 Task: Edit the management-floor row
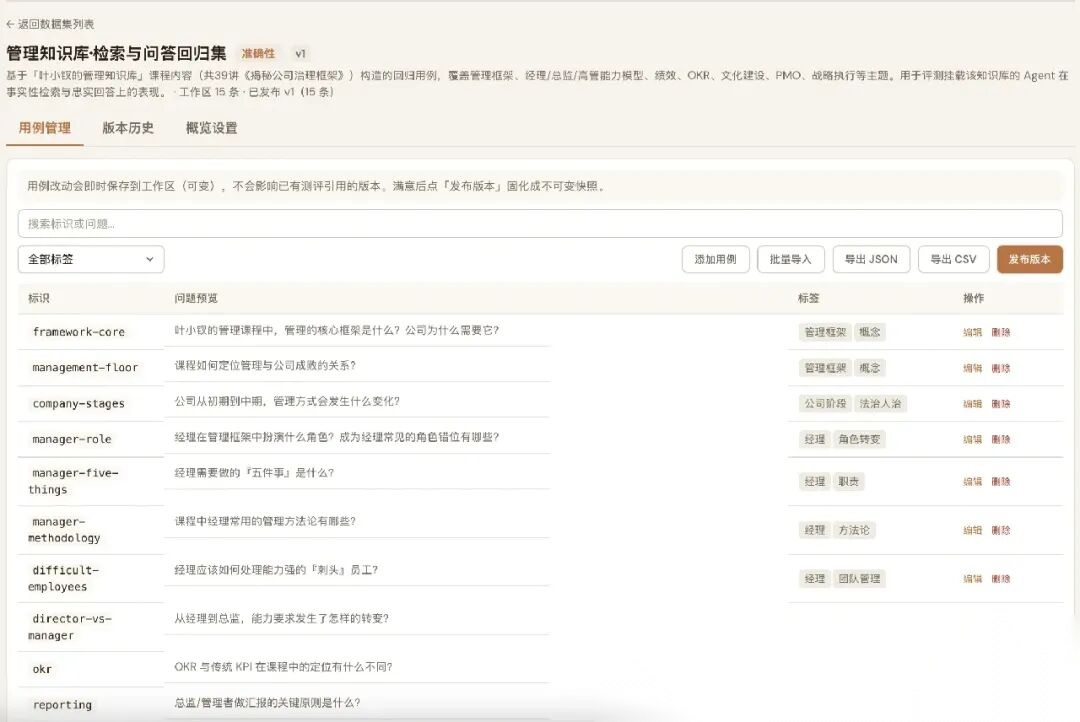973,368
